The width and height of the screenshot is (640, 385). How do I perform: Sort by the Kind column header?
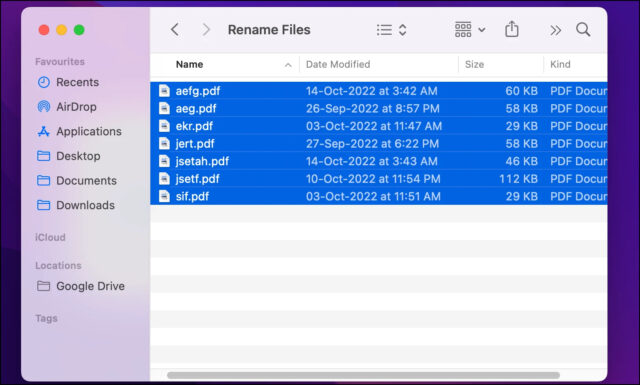(x=560, y=65)
